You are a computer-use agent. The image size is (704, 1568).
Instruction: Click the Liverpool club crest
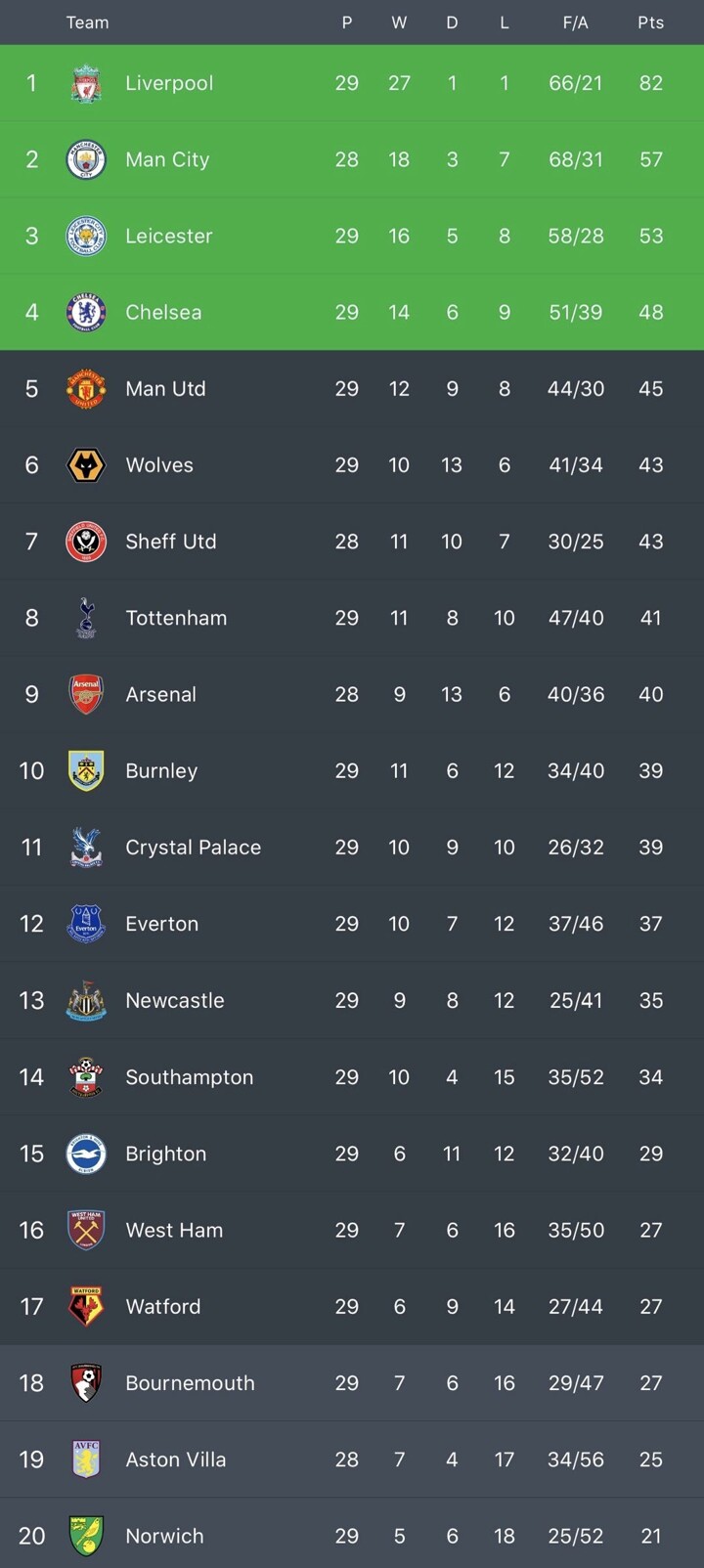point(86,83)
